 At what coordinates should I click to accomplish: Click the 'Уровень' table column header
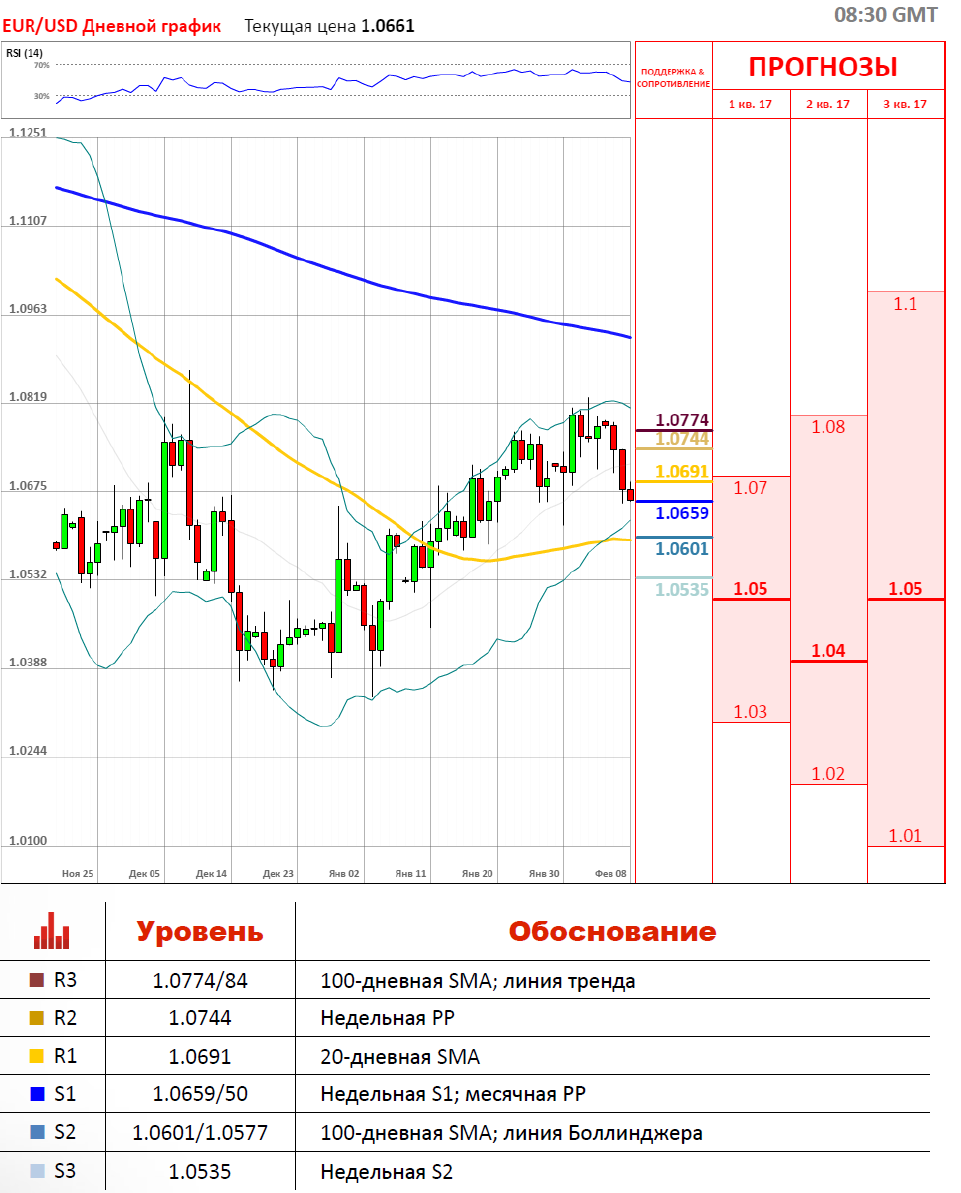pos(200,931)
